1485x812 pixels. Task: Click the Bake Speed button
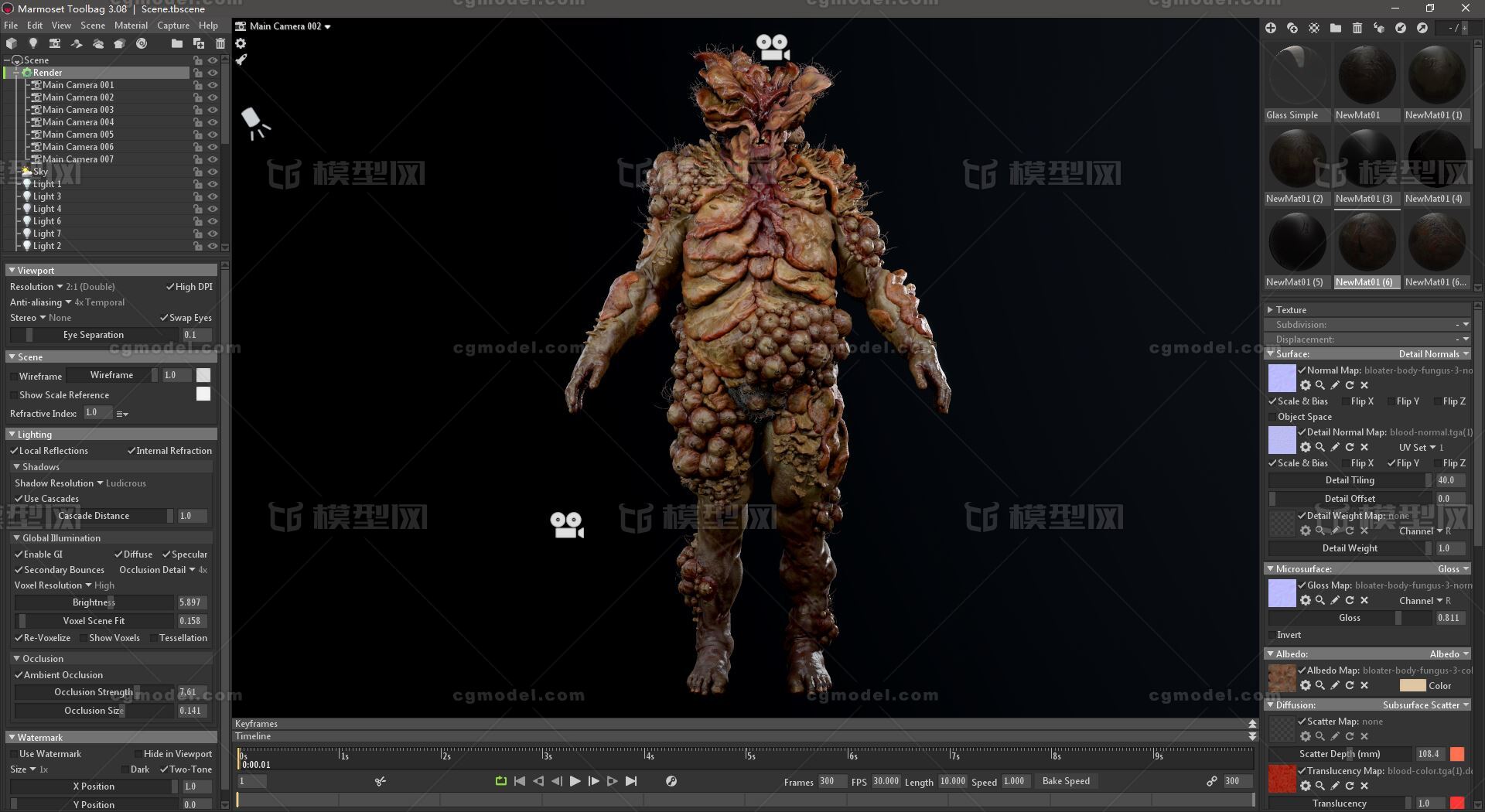1066,781
